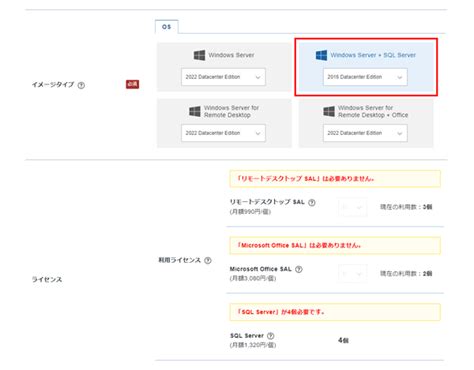Viewport: 474px width, 370px height.
Task: Open help icon next to 利用ライセンス
Action: (x=208, y=260)
